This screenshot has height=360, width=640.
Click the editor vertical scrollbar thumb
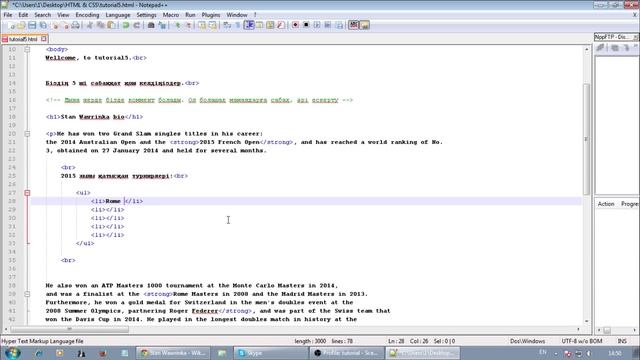[x=587, y=139]
